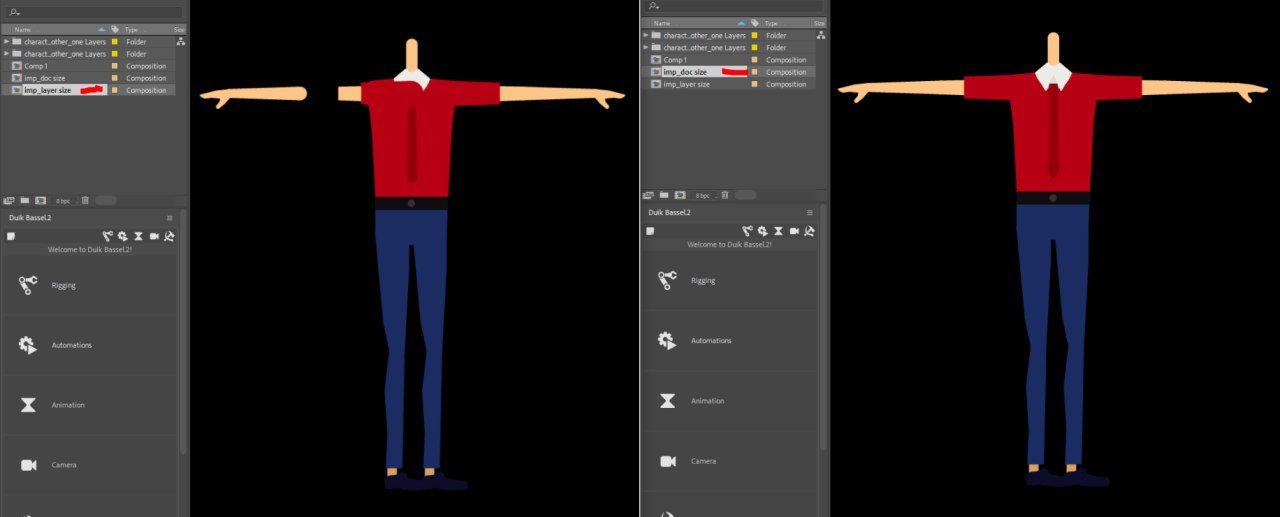Image resolution: width=1280 pixels, height=517 pixels.
Task: Click the Automations gear icon in the left Duik toolbar row
Action: 122,236
